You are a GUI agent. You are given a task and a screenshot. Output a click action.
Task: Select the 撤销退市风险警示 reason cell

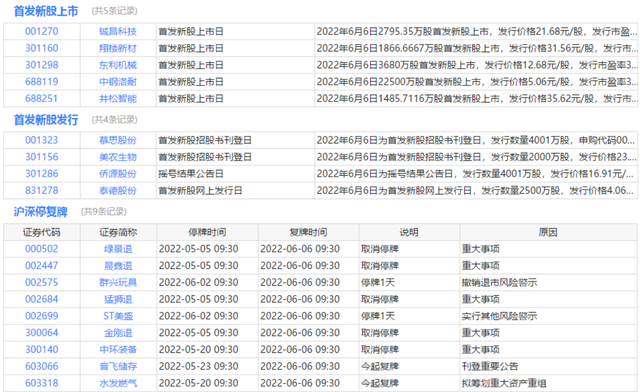pos(548,282)
